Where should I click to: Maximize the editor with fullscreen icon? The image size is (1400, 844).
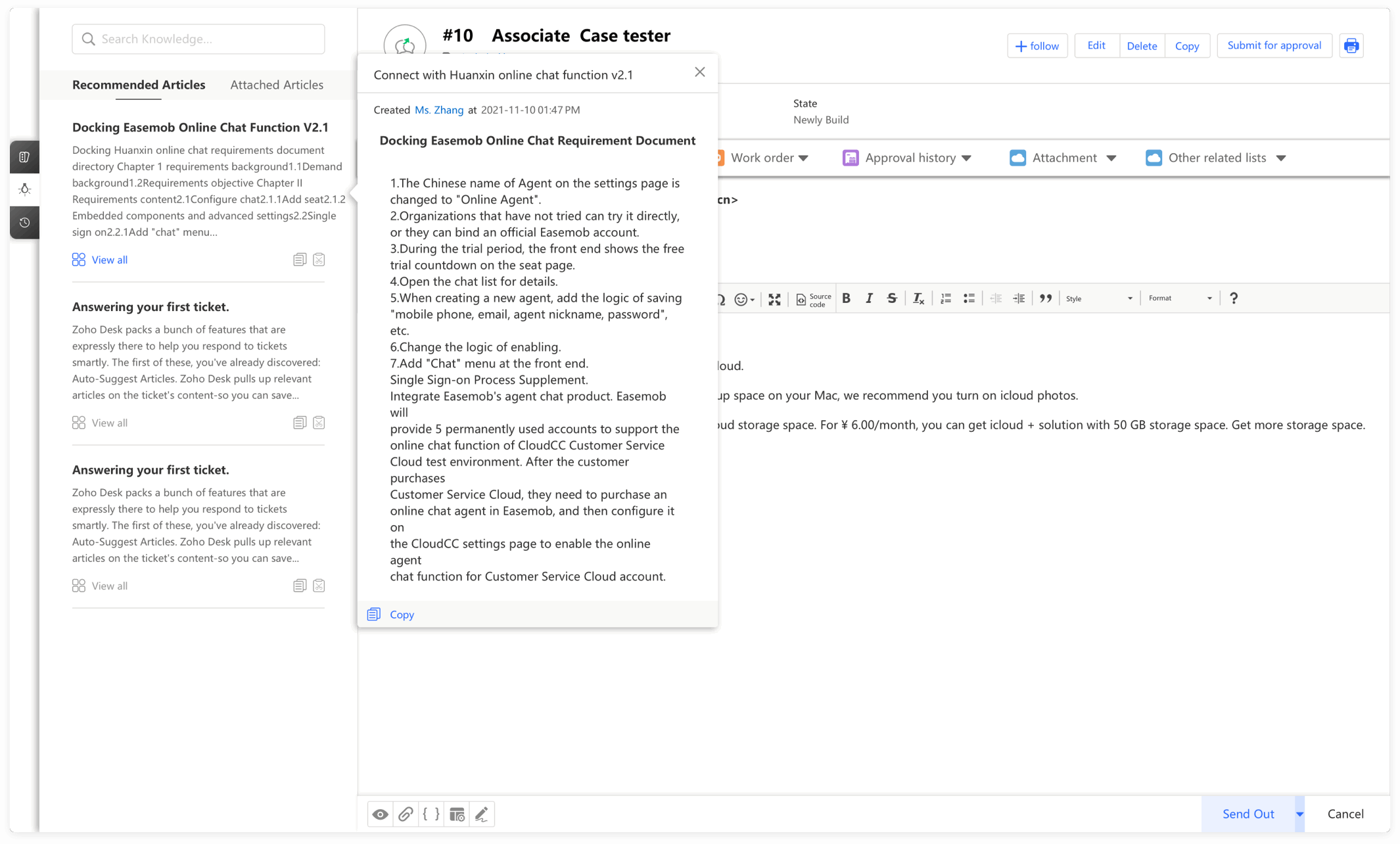pos(774,300)
